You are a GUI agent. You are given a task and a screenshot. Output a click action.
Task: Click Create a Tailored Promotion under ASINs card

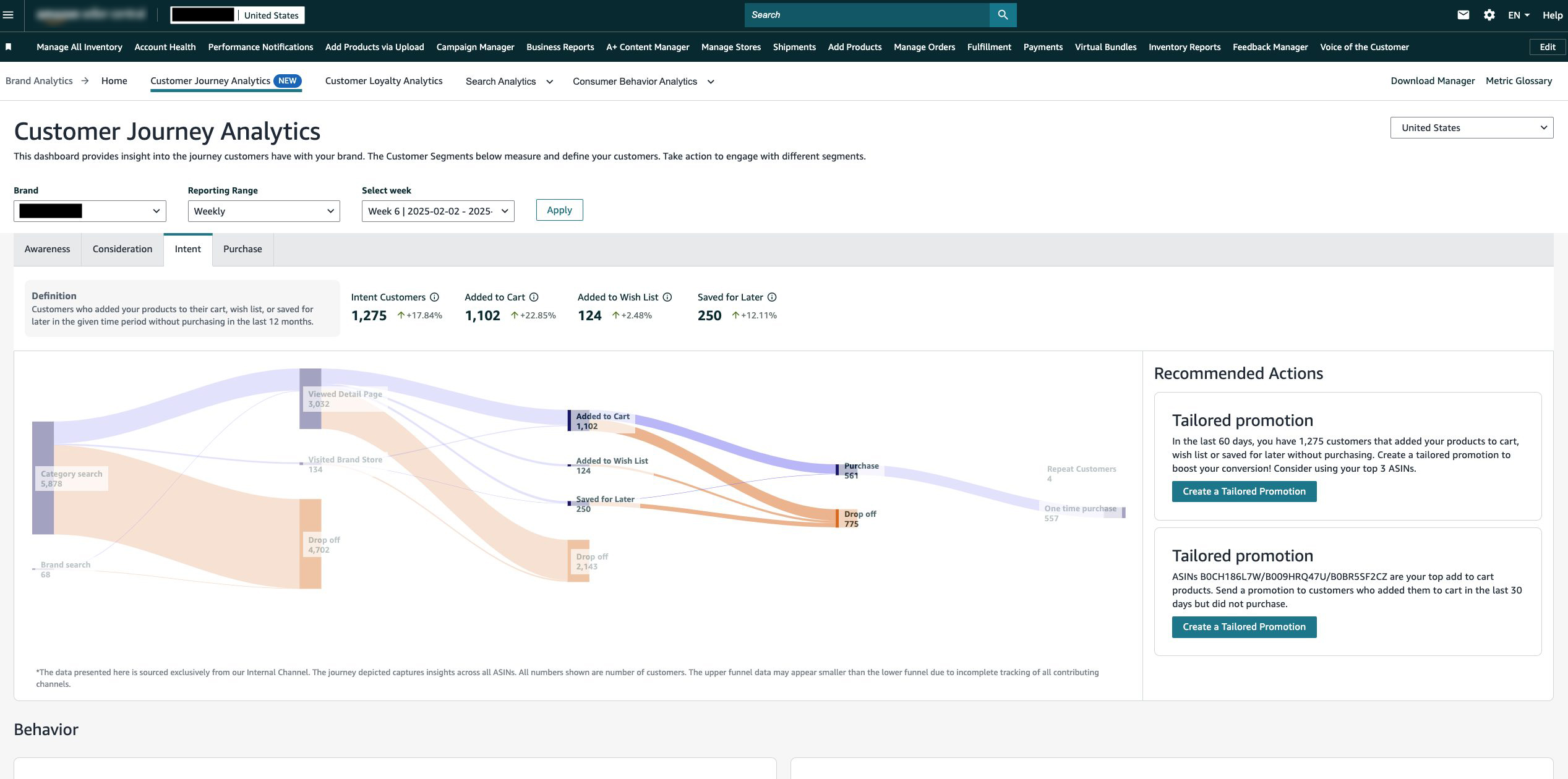[x=1244, y=627]
